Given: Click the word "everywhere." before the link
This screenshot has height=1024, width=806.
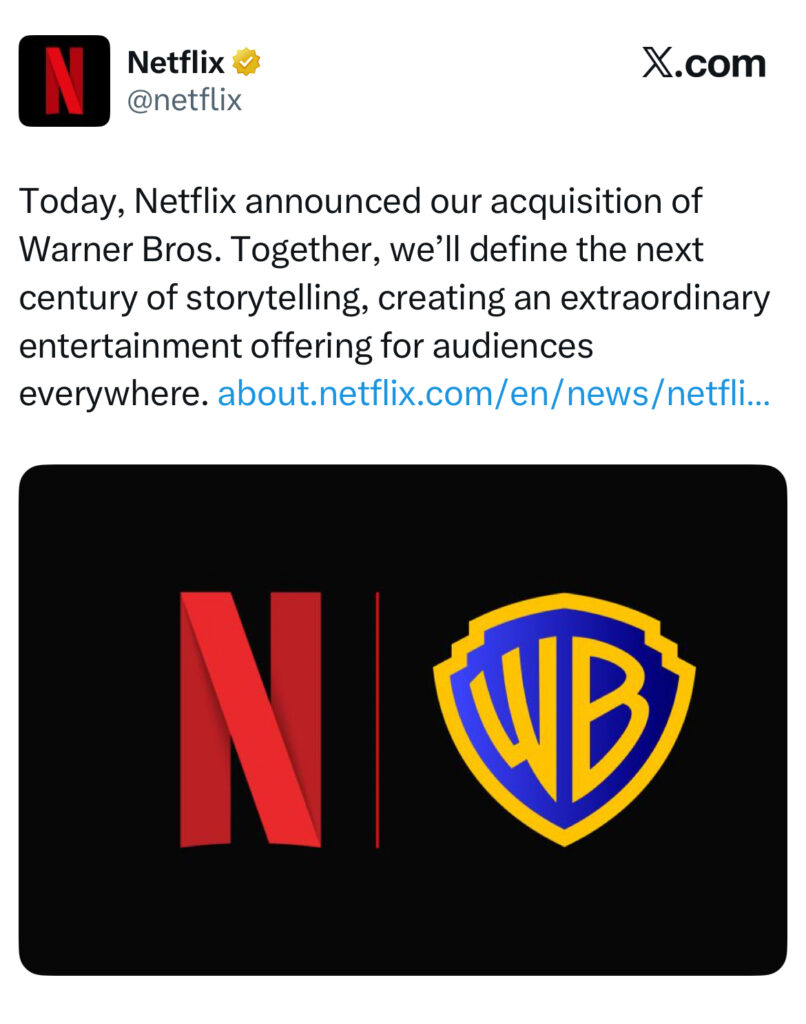Looking at the screenshot, I should pos(113,394).
